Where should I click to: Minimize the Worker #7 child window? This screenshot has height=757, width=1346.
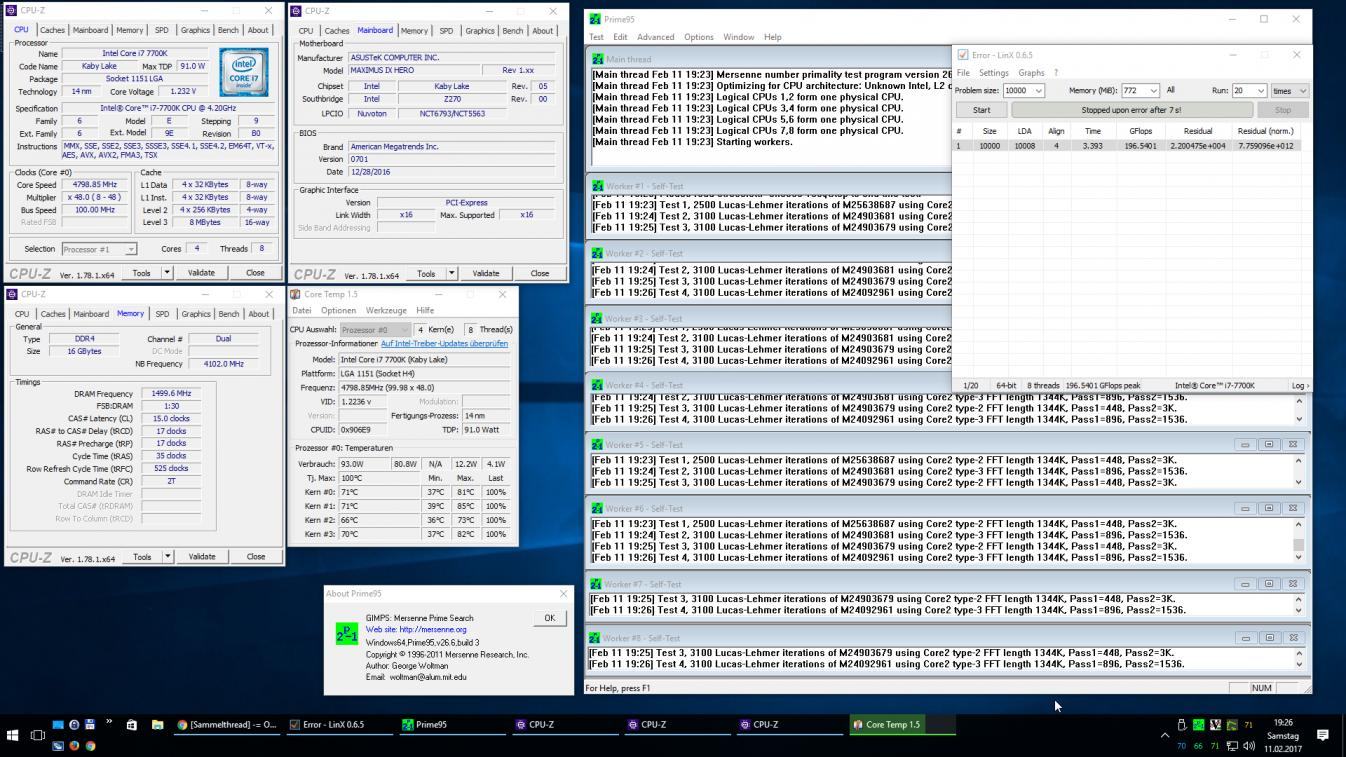tap(1245, 584)
